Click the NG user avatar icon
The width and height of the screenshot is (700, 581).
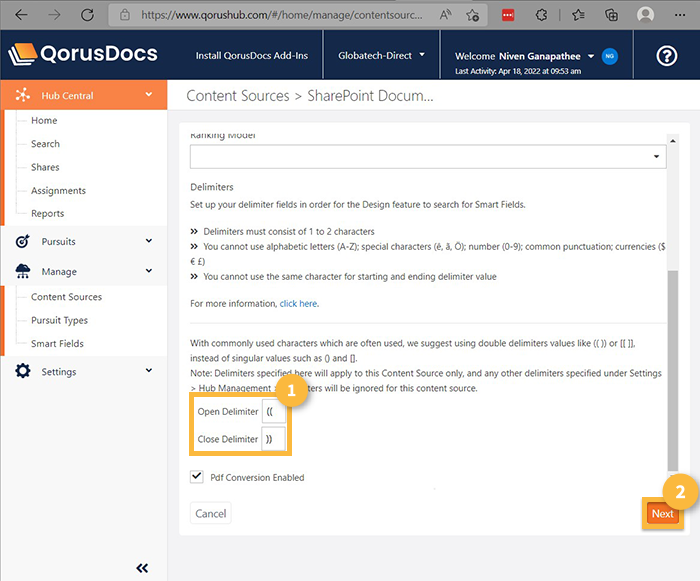coord(610,56)
